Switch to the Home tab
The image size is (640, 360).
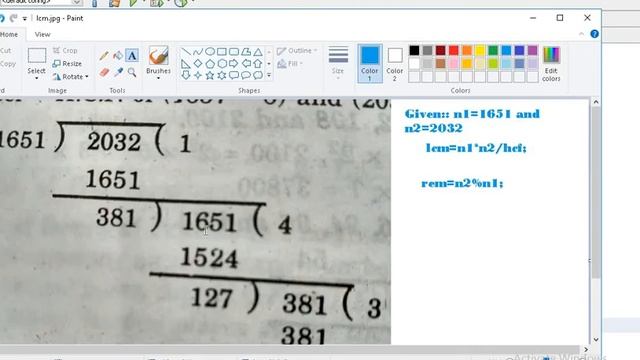coord(9,35)
